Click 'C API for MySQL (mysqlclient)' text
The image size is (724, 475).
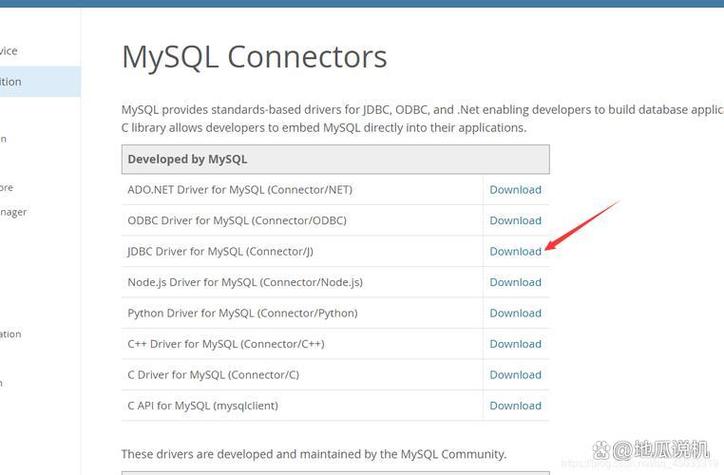pos(203,406)
